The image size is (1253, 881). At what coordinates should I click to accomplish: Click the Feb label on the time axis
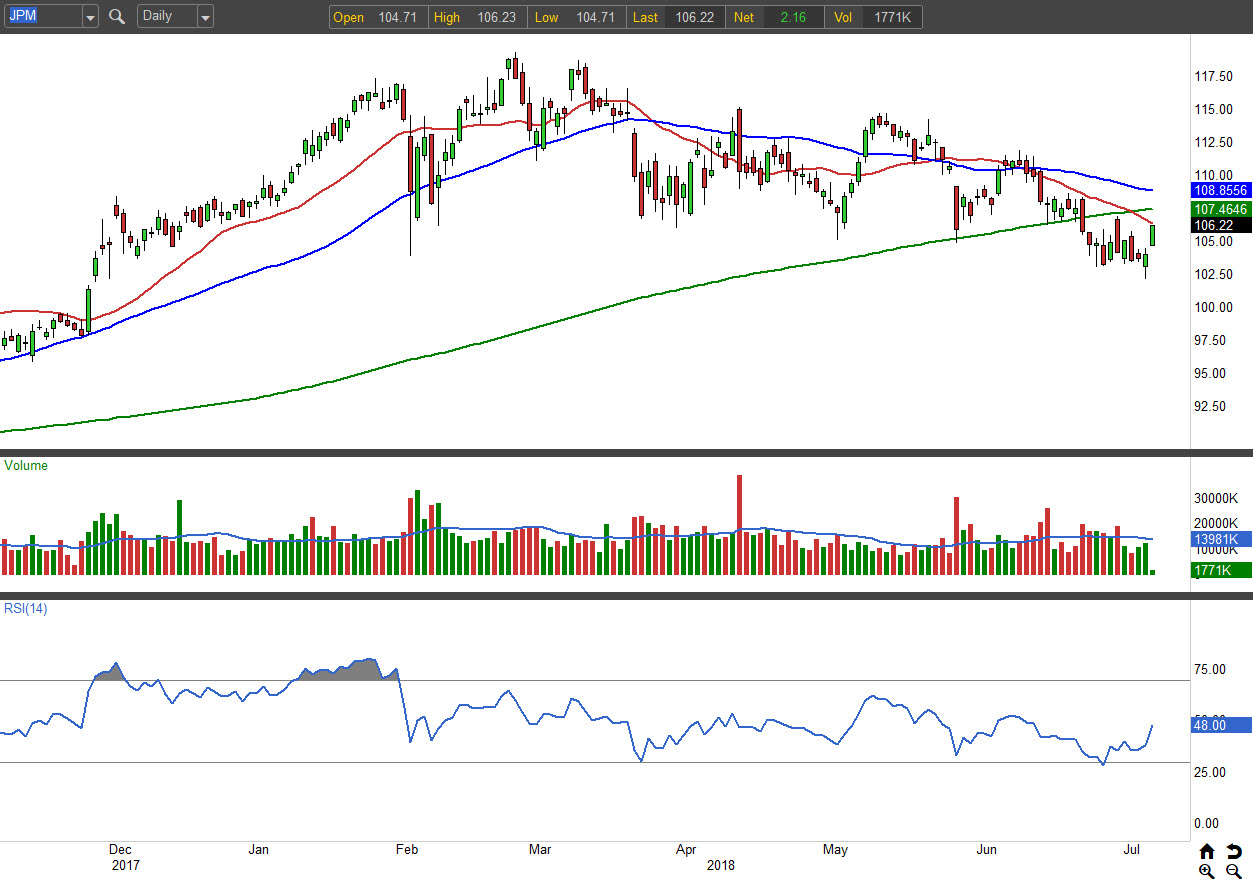(406, 850)
